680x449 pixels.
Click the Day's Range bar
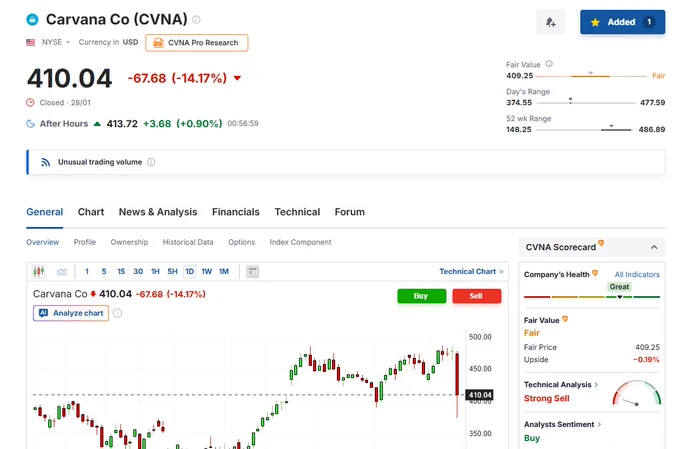coord(585,102)
